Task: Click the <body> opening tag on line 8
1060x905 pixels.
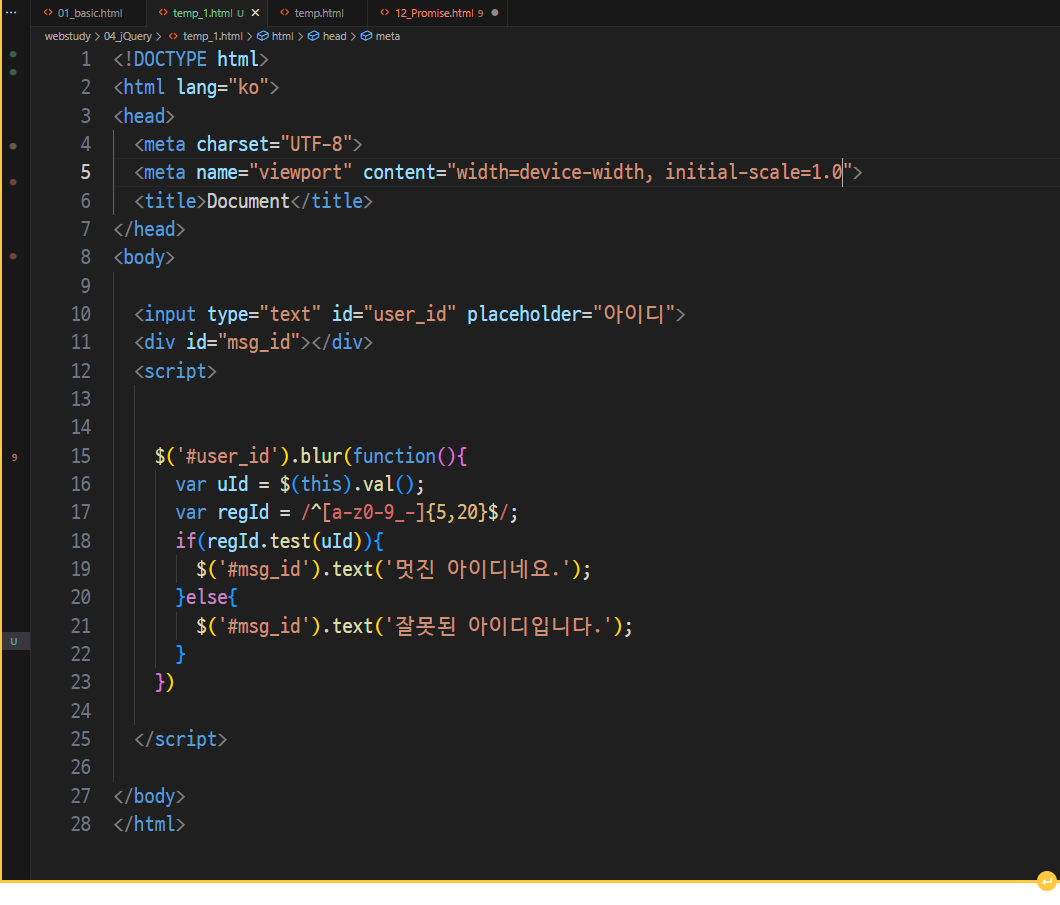Action: tap(144, 258)
